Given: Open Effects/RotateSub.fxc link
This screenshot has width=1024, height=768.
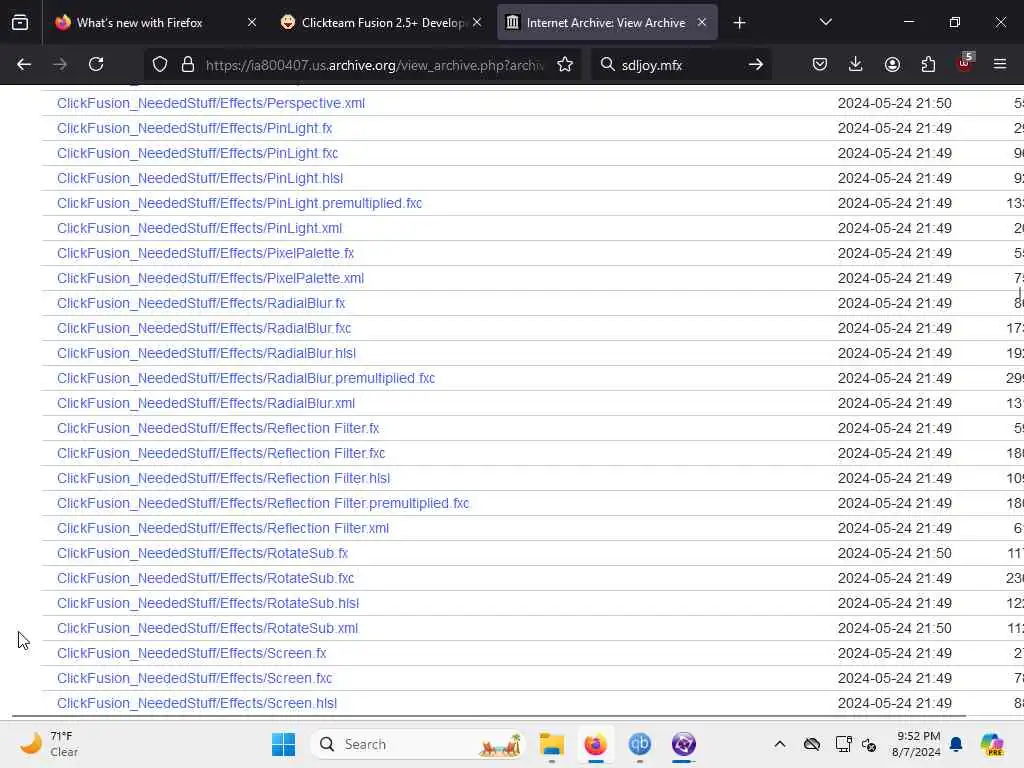Looking at the screenshot, I should tap(205, 578).
